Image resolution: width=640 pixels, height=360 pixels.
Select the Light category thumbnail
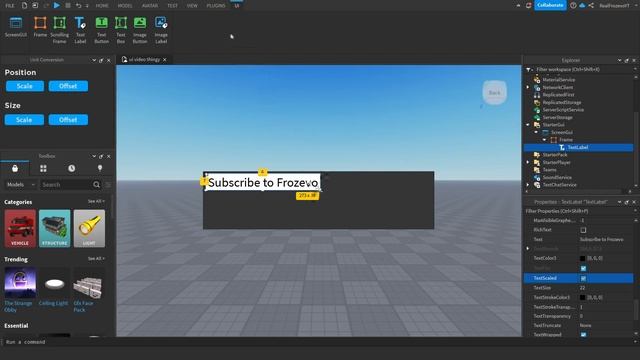pos(89,229)
